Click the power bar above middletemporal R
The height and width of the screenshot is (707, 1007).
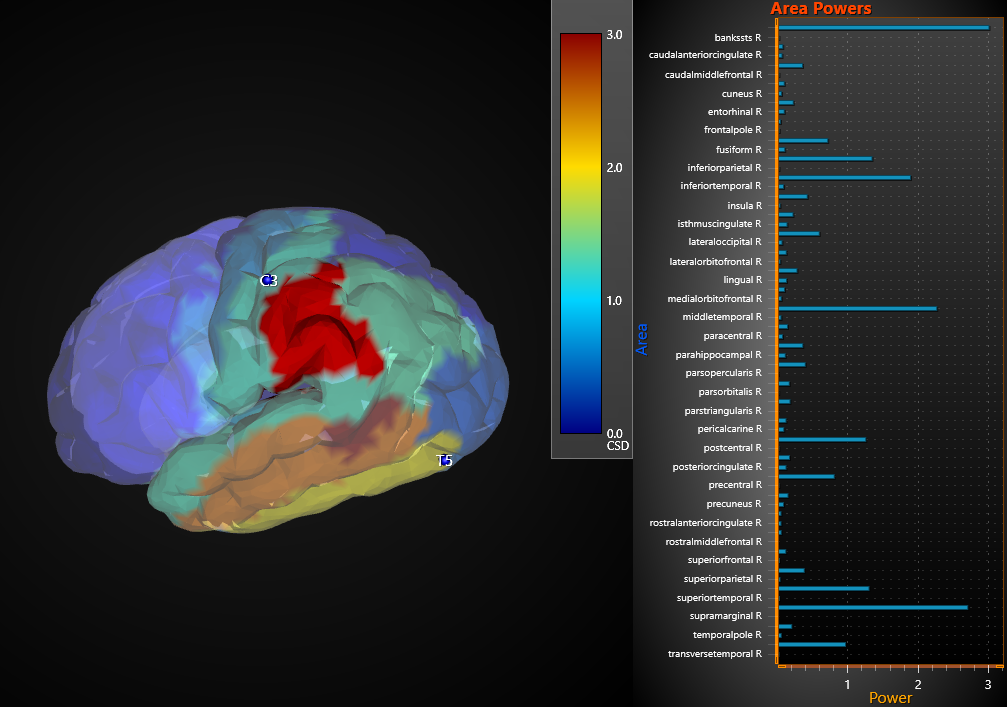coord(857,309)
